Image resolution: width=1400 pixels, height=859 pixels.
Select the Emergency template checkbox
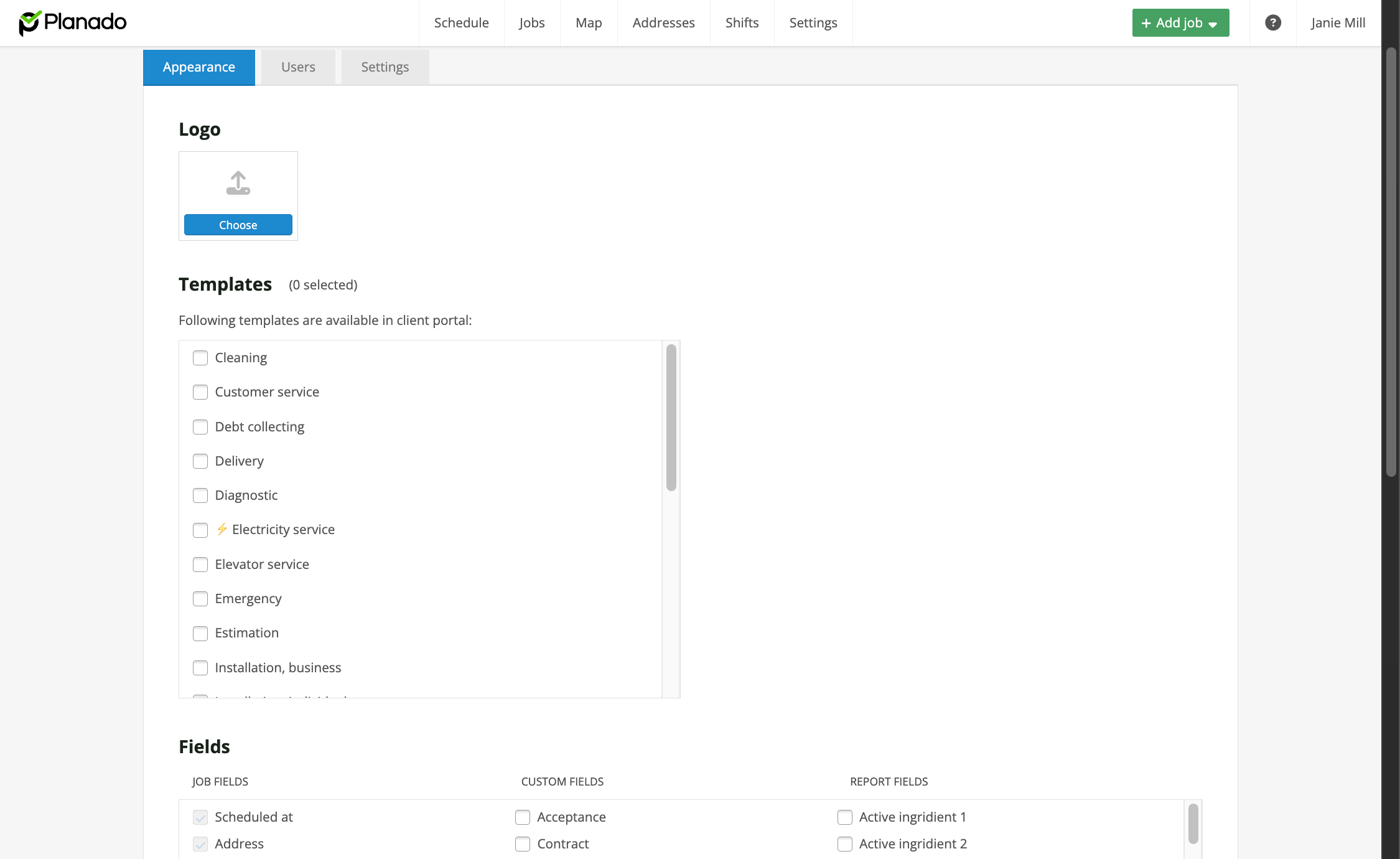200,599
